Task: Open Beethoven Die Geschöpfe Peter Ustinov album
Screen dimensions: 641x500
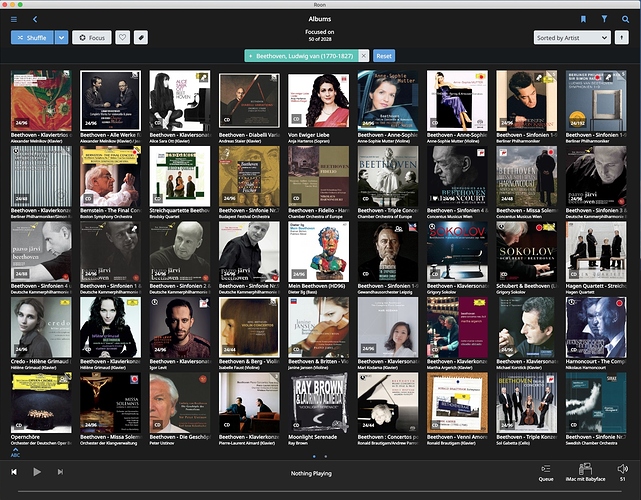Action: click(x=180, y=403)
